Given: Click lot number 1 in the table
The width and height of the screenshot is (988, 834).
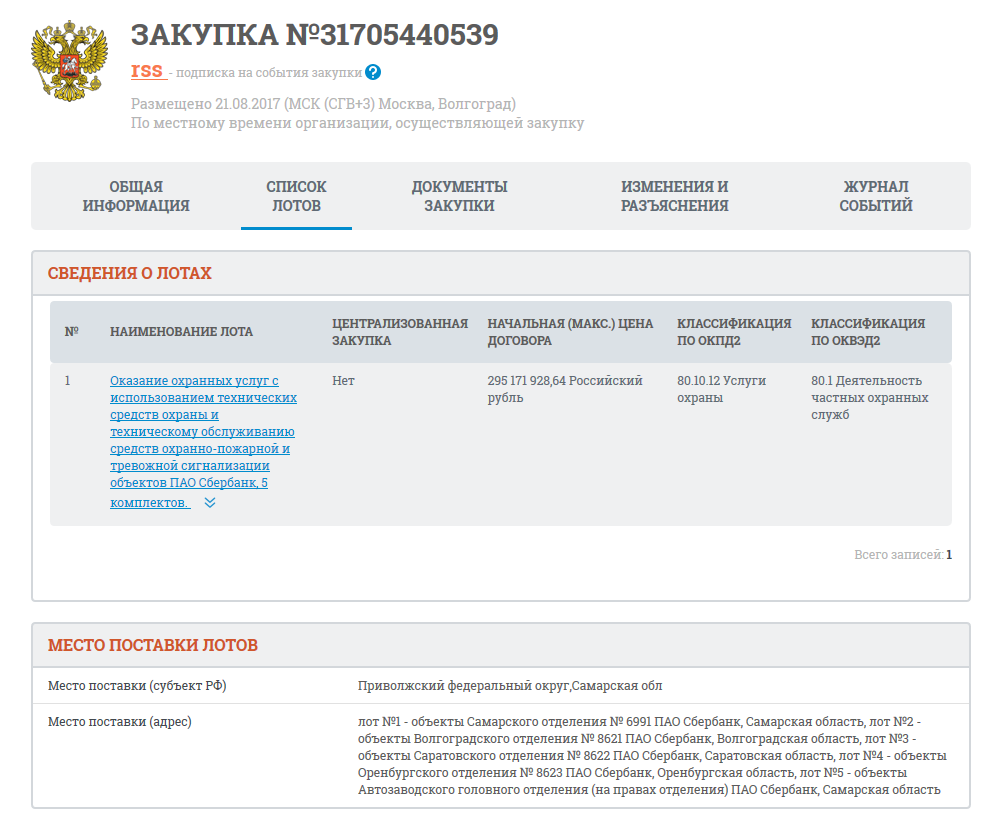Looking at the screenshot, I should [x=67, y=380].
